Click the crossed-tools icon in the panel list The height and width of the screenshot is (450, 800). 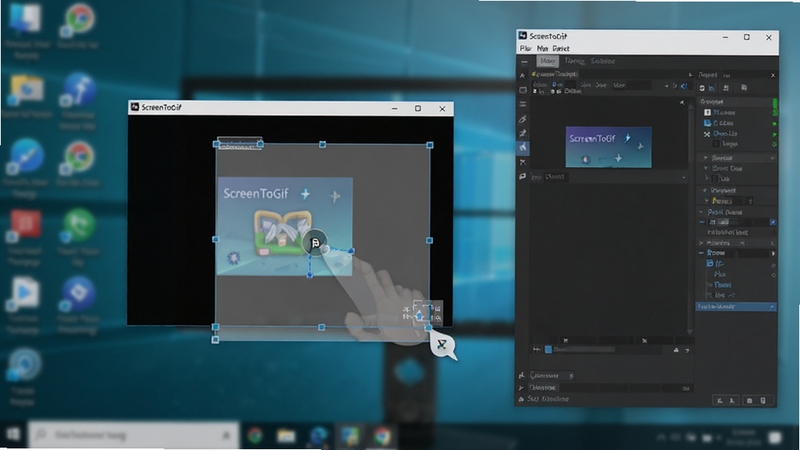click(x=707, y=134)
